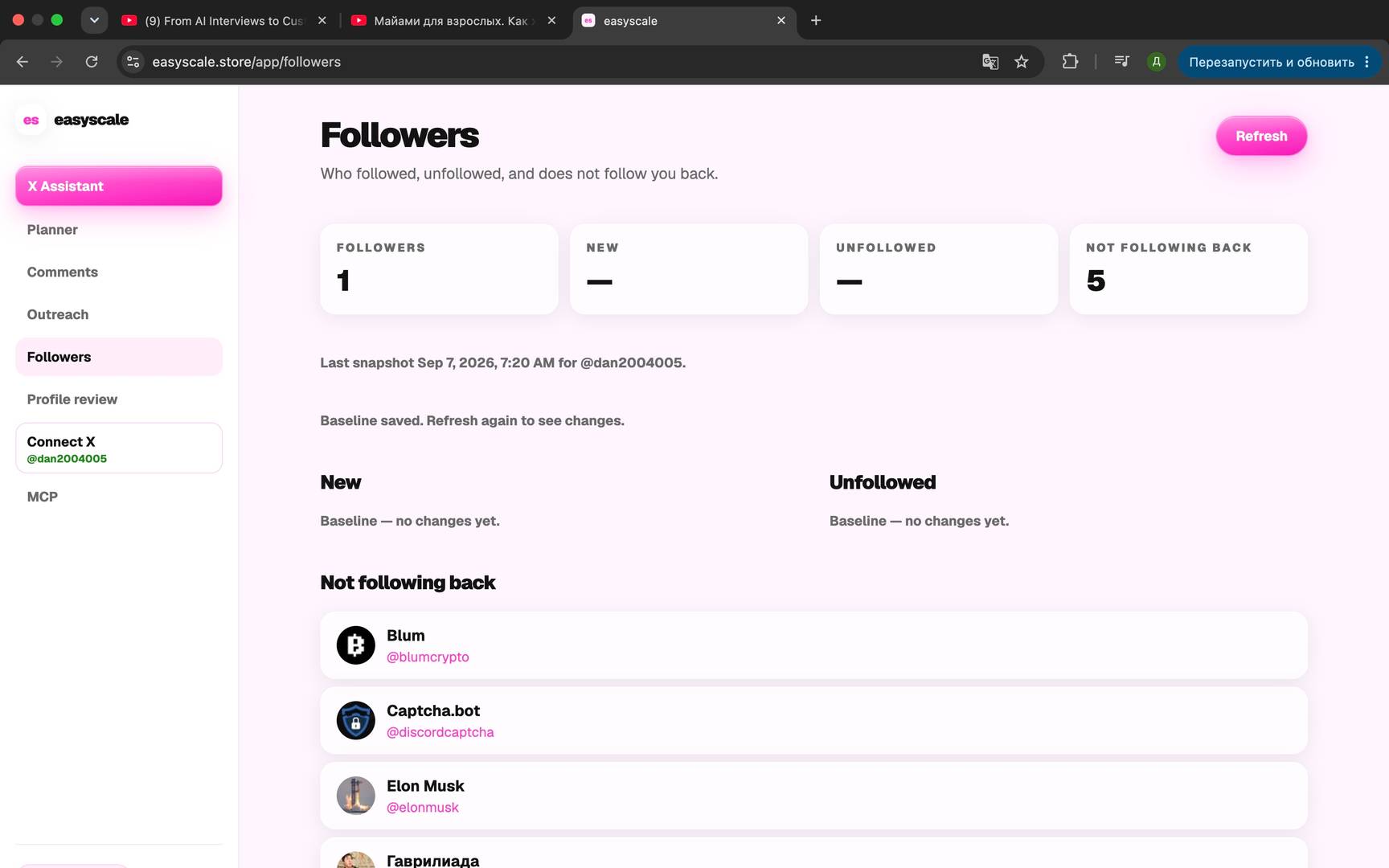Click the 'Not following back' section heading
The width and height of the screenshot is (1389, 868).
(408, 583)
